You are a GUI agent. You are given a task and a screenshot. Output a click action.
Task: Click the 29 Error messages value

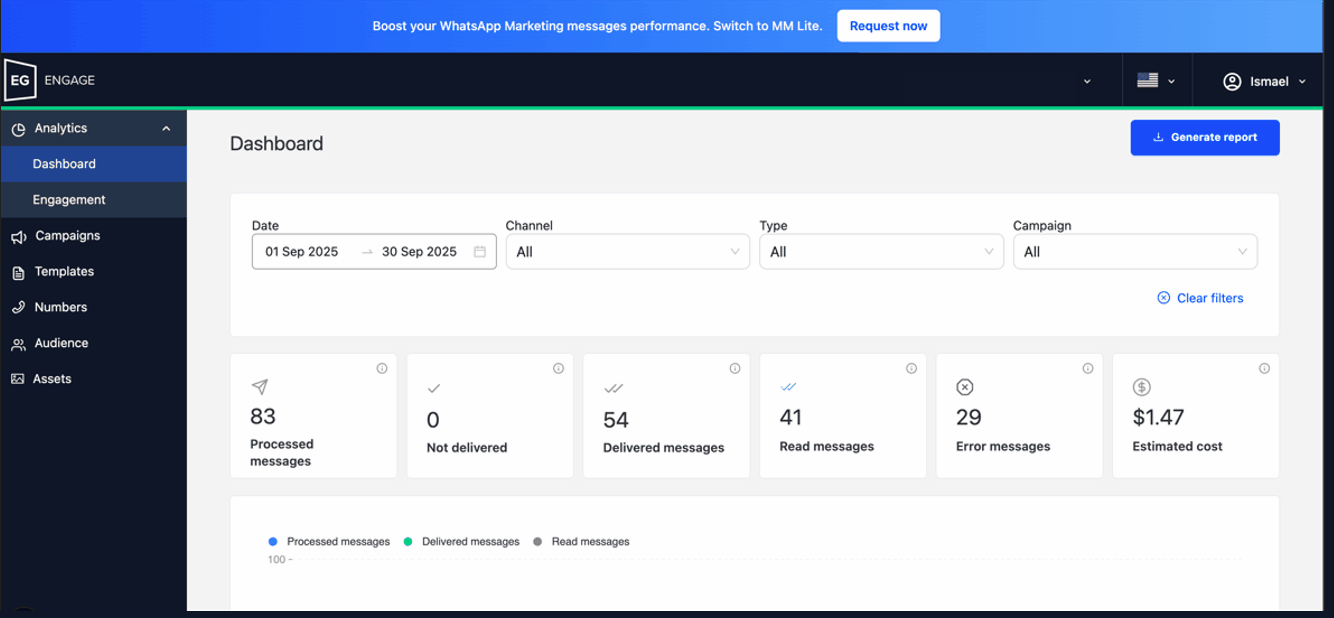pos(969,417)
